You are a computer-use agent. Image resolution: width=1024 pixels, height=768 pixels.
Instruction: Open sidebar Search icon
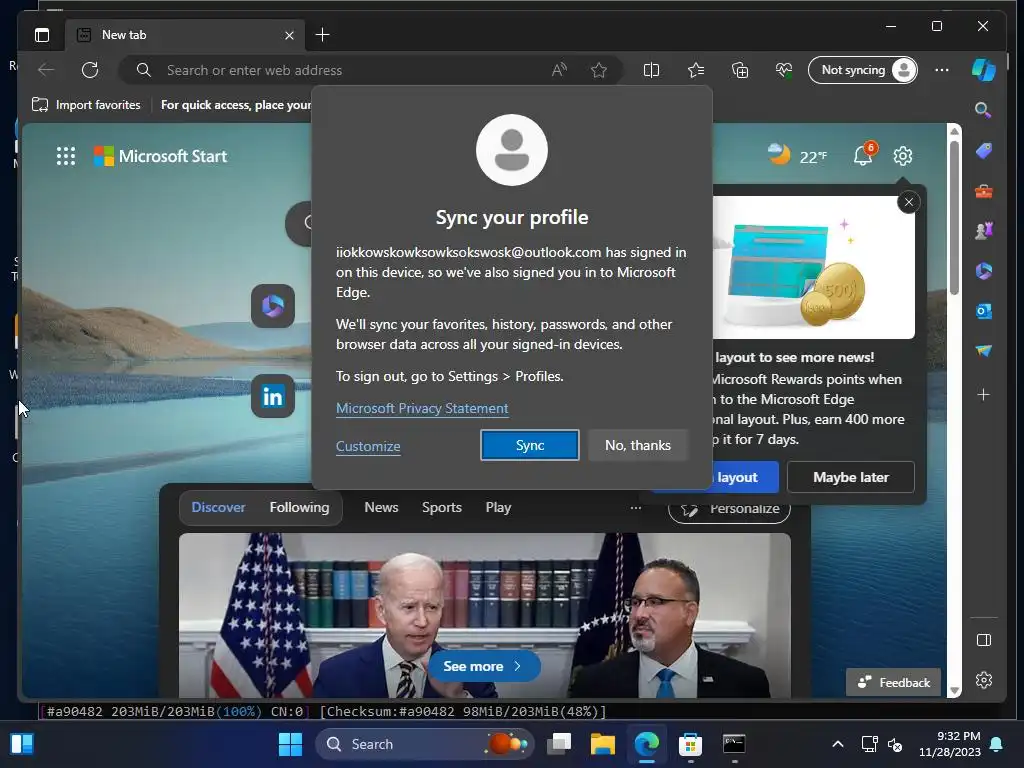[983, 110]
